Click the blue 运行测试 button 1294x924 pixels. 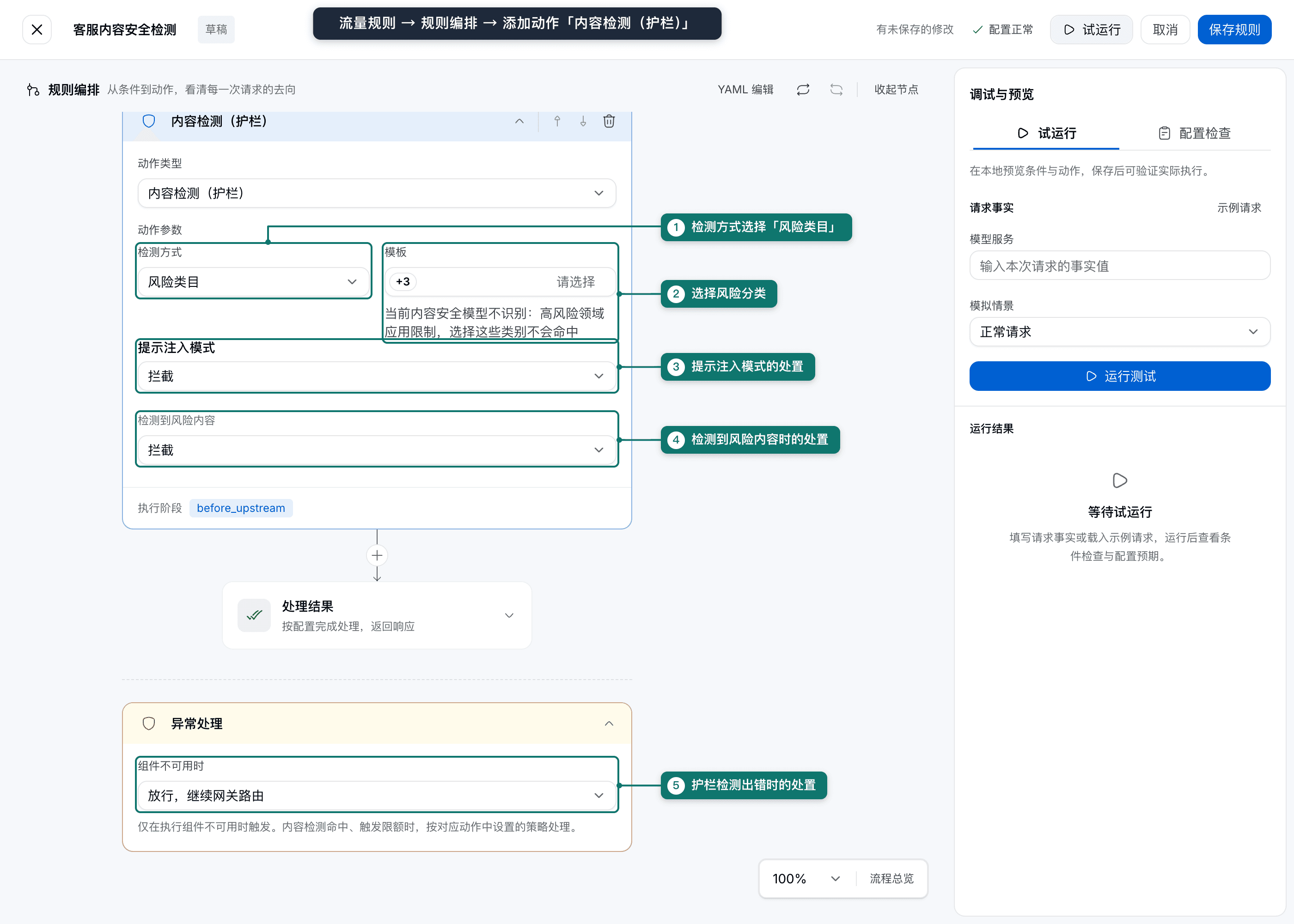pyautogui.click(x=1119, y=376)
